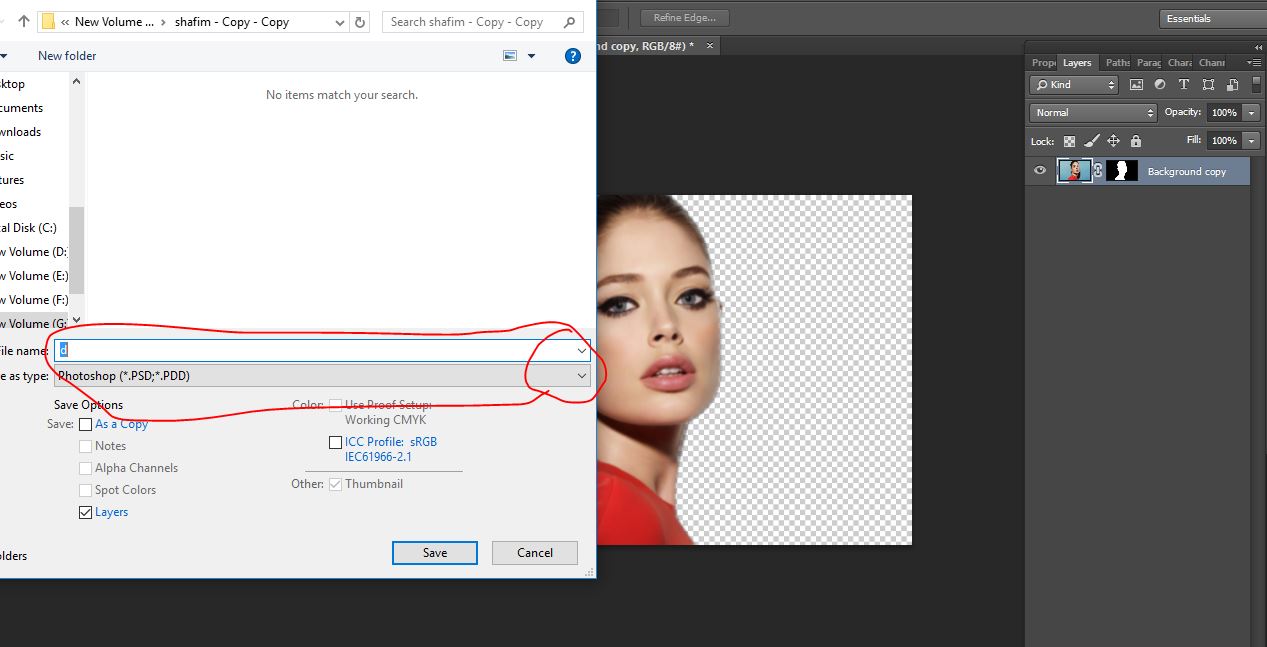Viewport: 1267px width, 647px height.
Task: Open the file format dropdown
Action: [582, 375]
